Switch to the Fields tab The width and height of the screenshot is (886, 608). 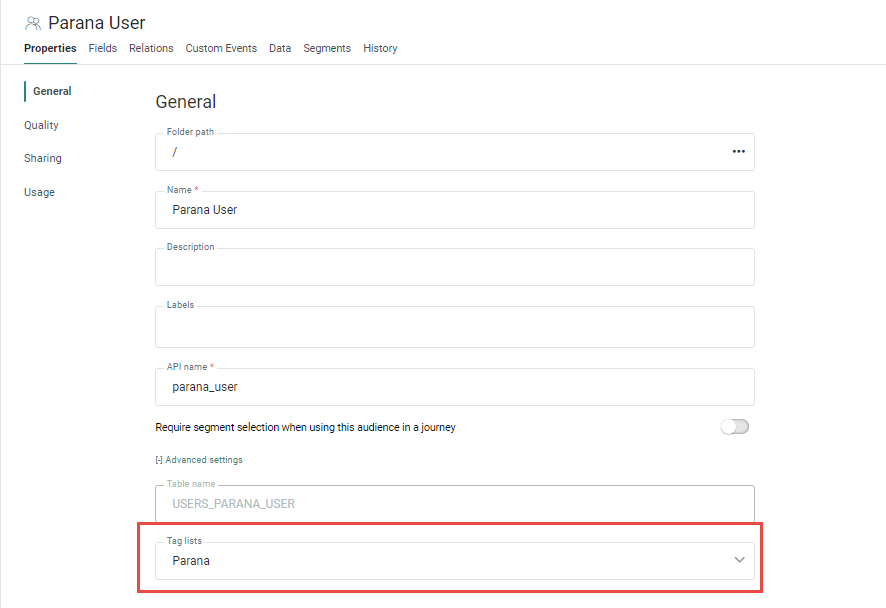click(x=103, y=48)
